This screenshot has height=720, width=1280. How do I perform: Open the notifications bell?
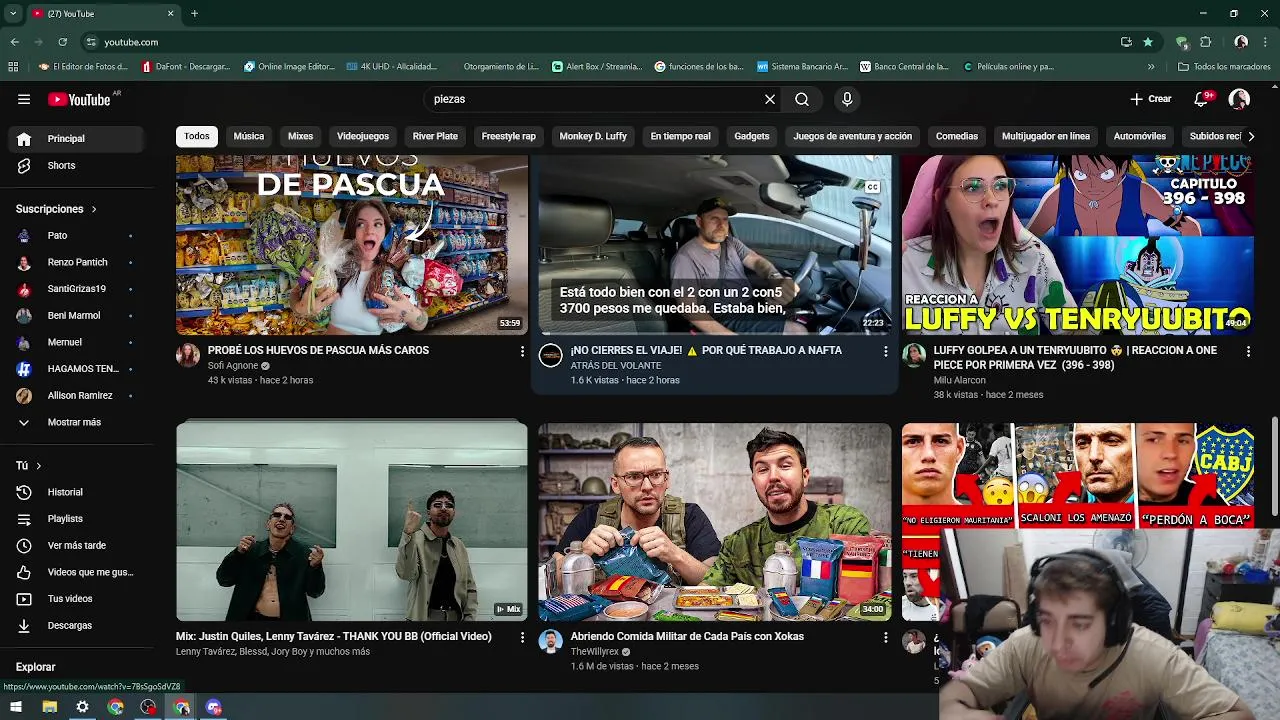click(x=1203, y=99)
